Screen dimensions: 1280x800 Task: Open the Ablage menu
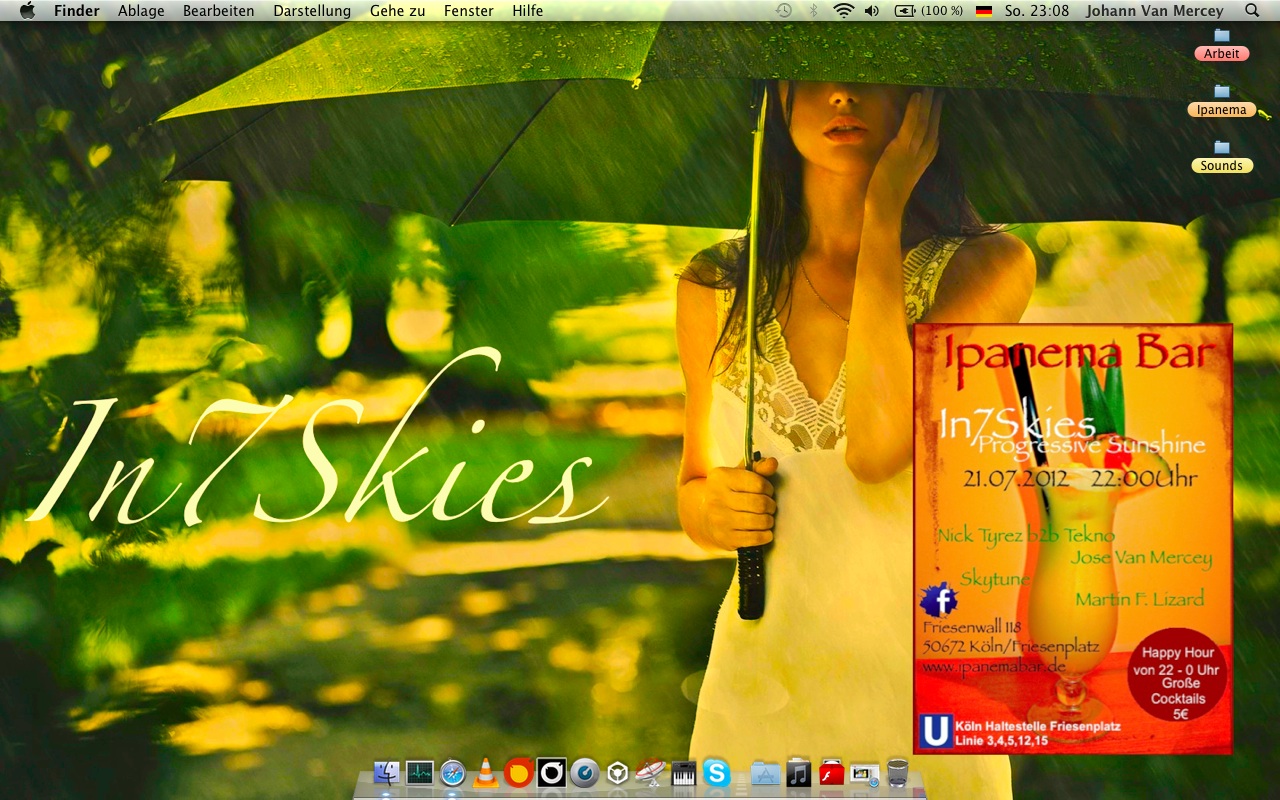(141, 11)
